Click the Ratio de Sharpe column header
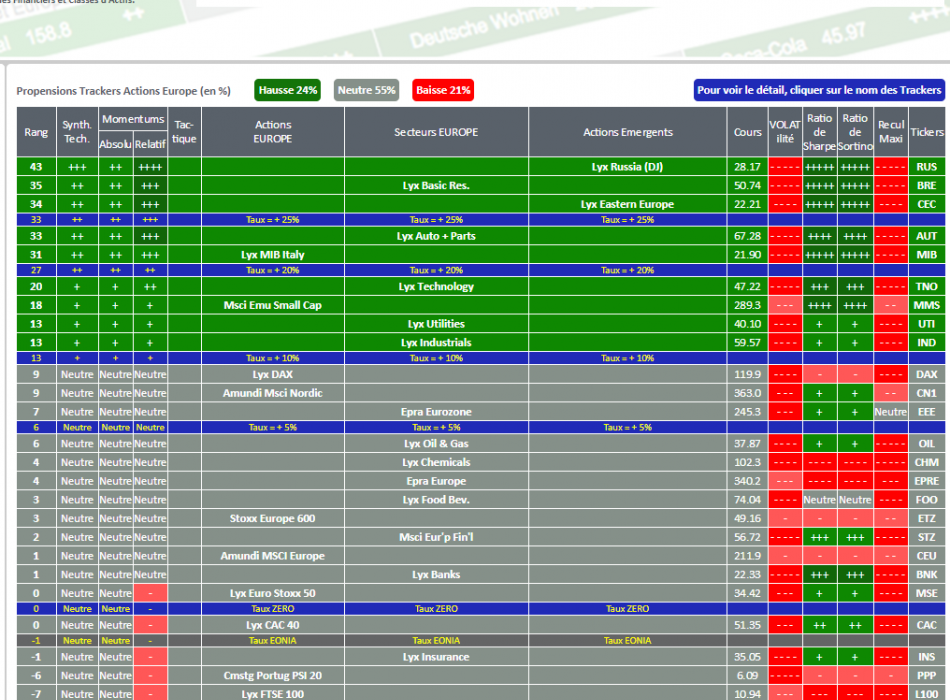950x700 pixels. [x=820, y=132]
